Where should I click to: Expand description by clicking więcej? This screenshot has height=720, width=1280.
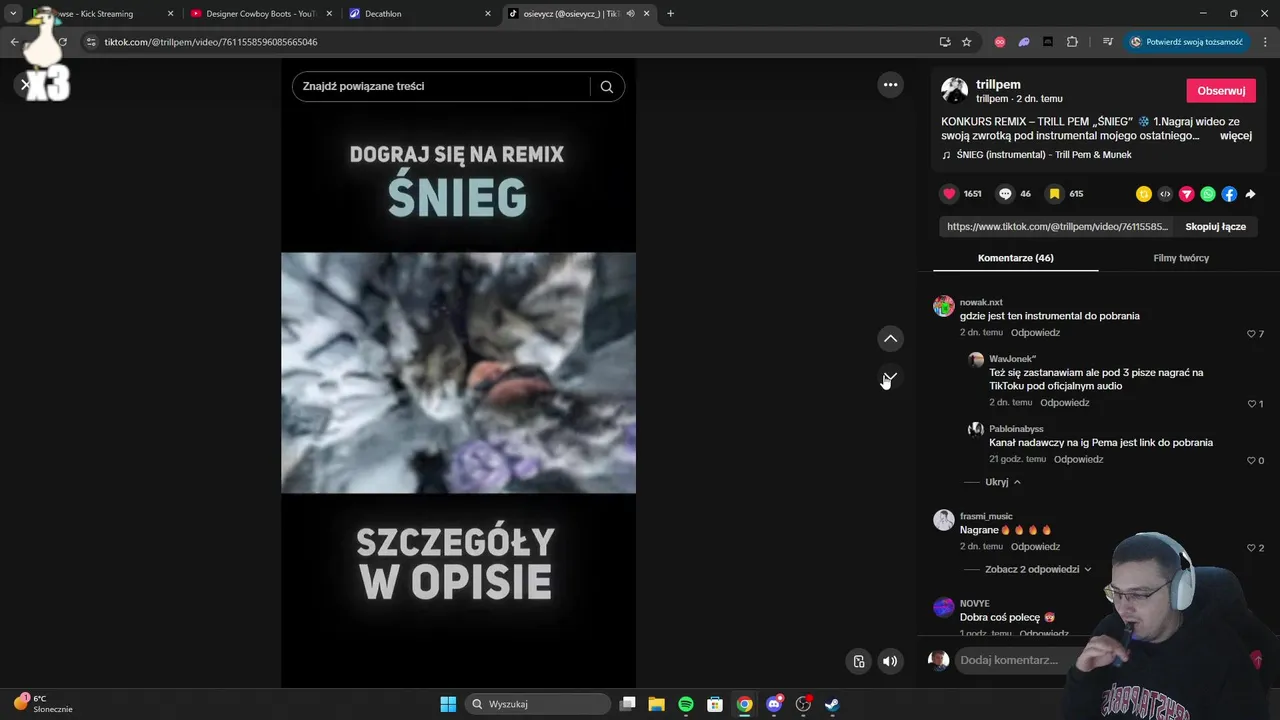click(x=1236, y=136)
